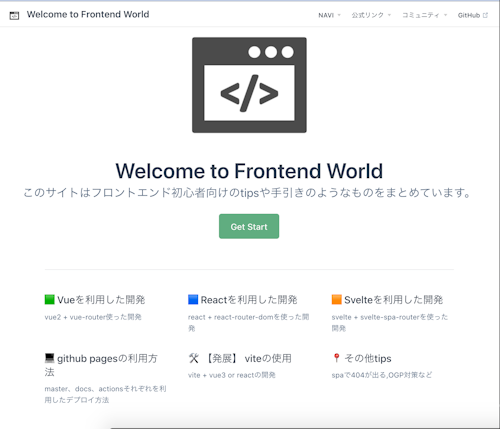Click the external link icon beside GitHub

click(485, 15)
